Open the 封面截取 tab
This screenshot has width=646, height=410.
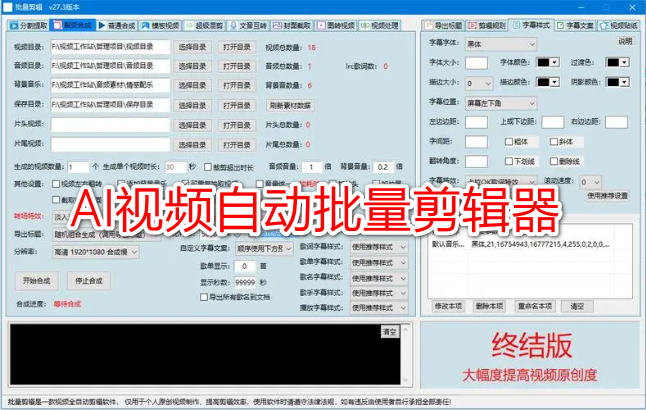point(291,26)
